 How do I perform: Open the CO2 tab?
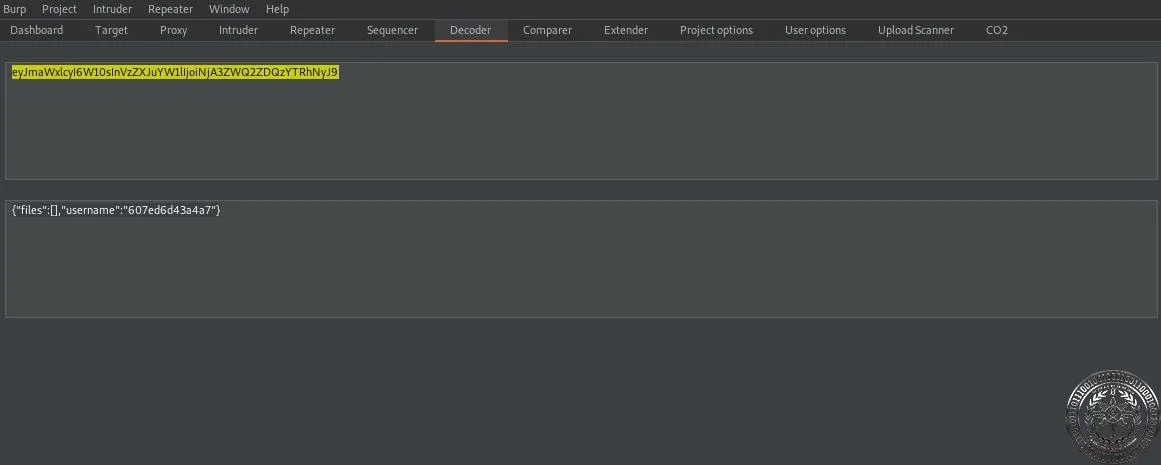(997, 30)
